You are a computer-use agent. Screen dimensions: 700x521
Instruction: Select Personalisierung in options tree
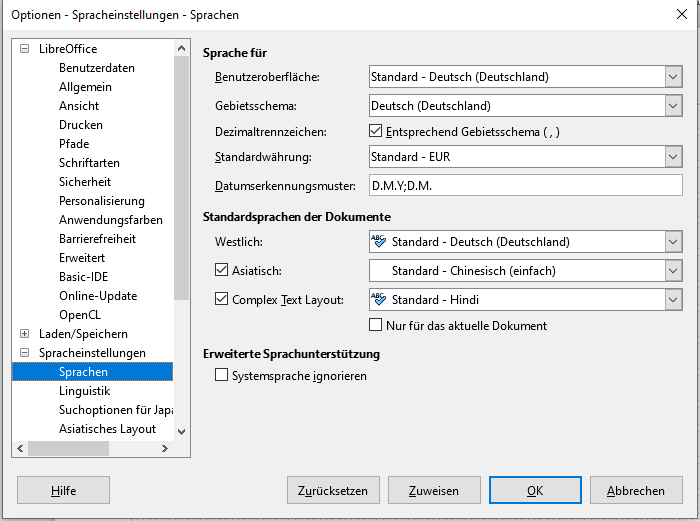click(x=102, y=201)
